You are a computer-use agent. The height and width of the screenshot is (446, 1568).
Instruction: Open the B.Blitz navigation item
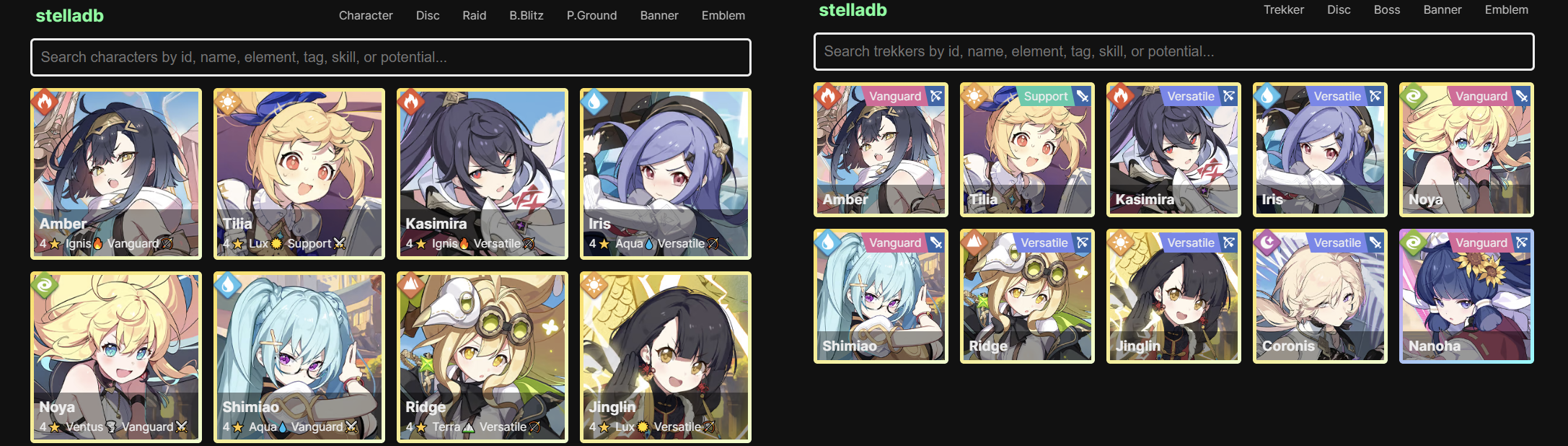click(x=527, y=15)
